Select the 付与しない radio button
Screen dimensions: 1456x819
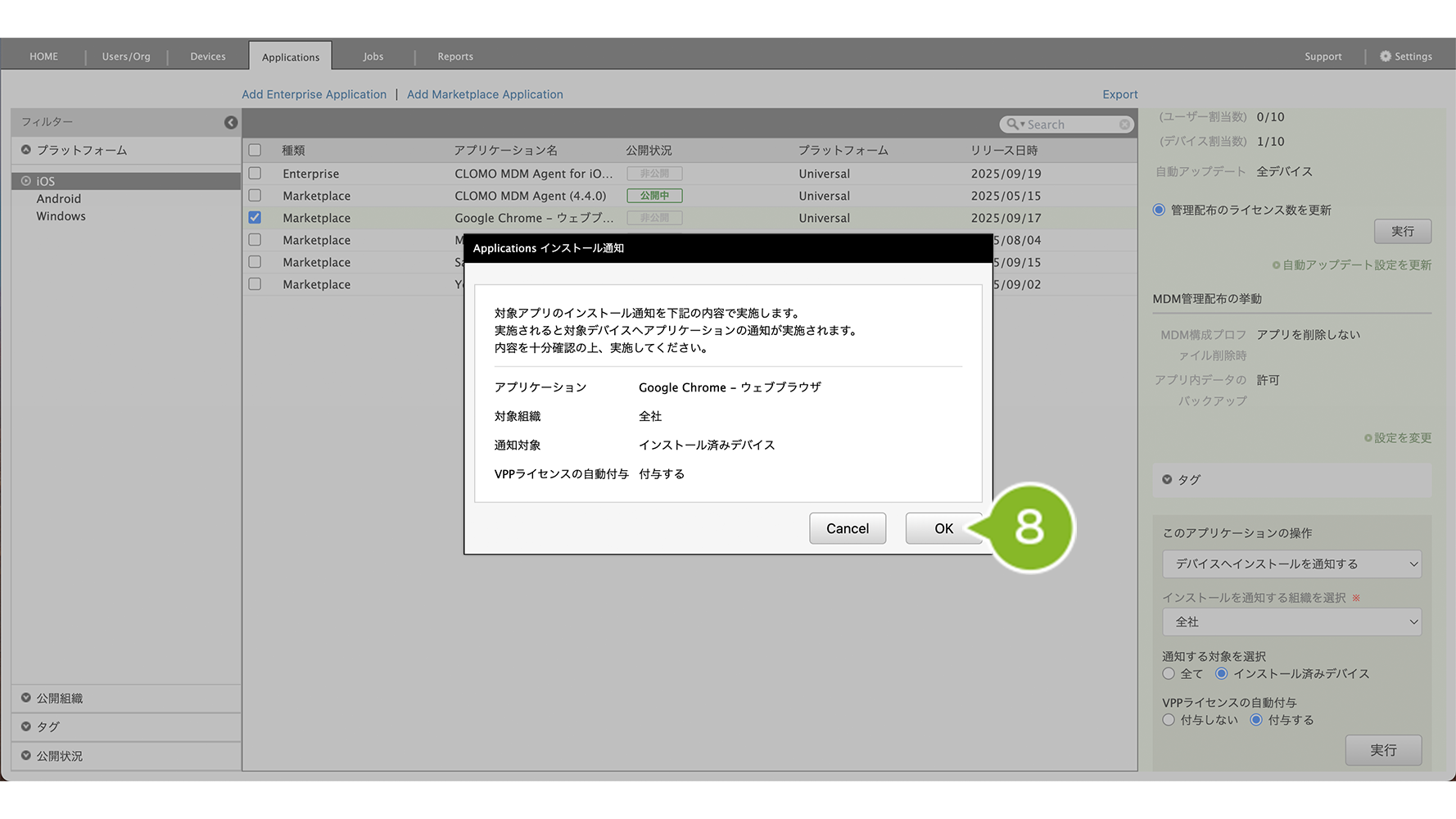tap(1169, 720)
